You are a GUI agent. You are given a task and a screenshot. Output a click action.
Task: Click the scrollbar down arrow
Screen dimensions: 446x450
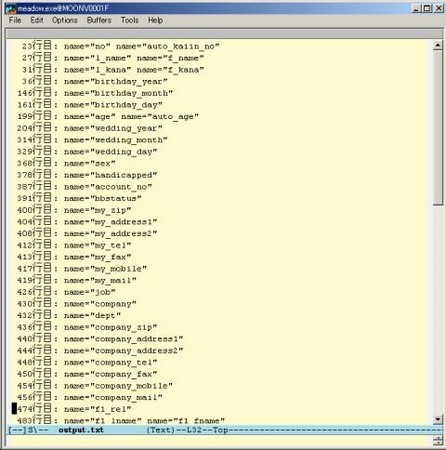tap(438, 419)
